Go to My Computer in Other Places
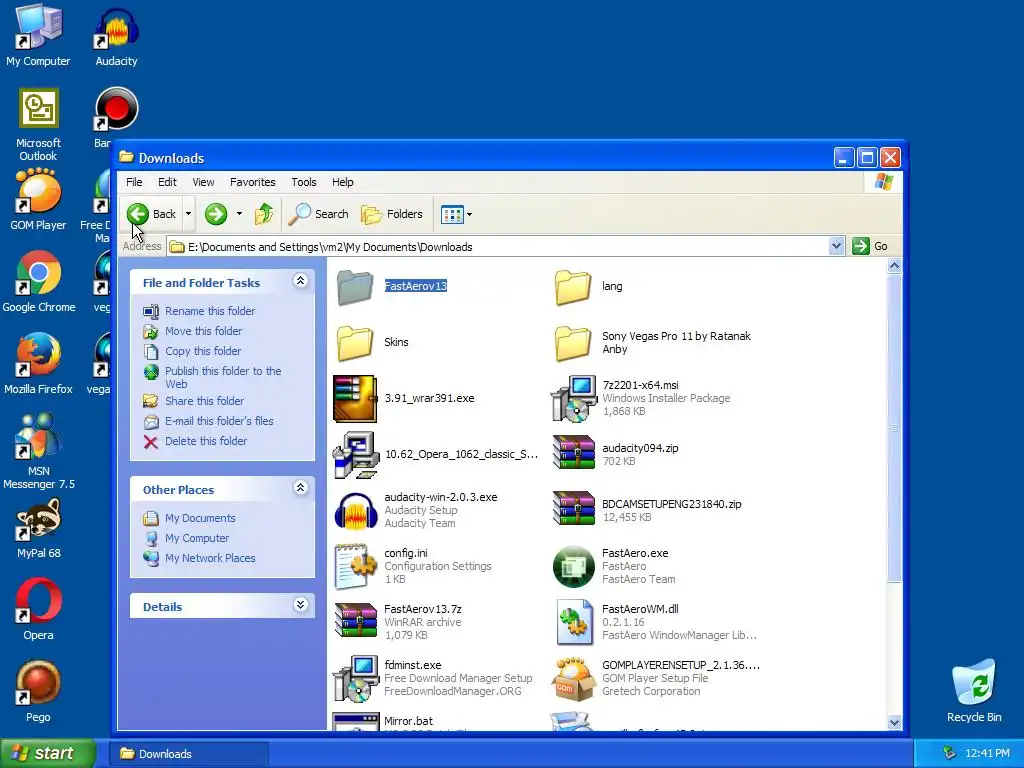The width and height of the screenshot is (1024, 768). pyautogui.click(x=197, y=538)
